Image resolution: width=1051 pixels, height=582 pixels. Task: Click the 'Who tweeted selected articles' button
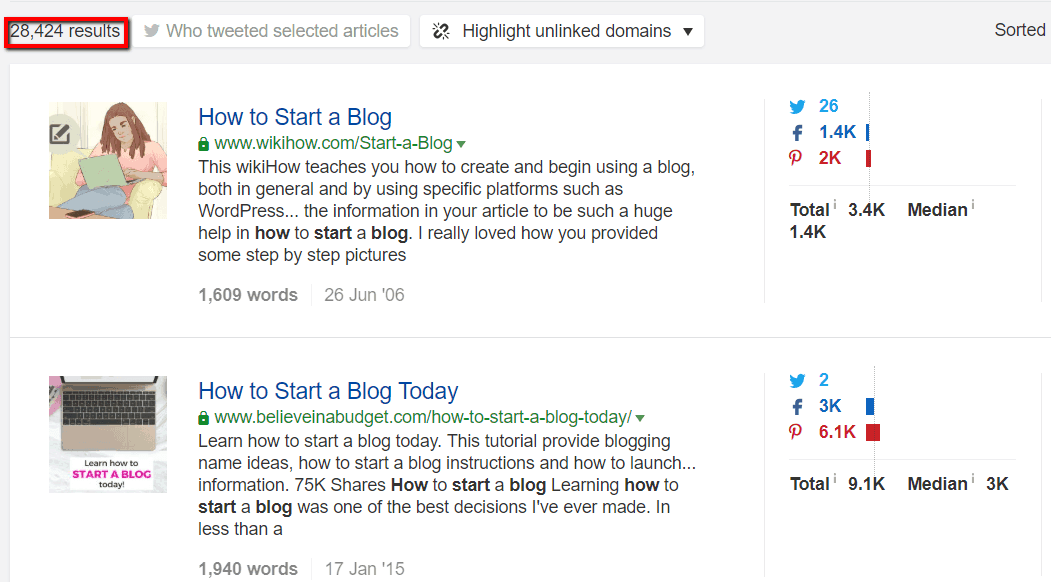(x=272, y=31)
